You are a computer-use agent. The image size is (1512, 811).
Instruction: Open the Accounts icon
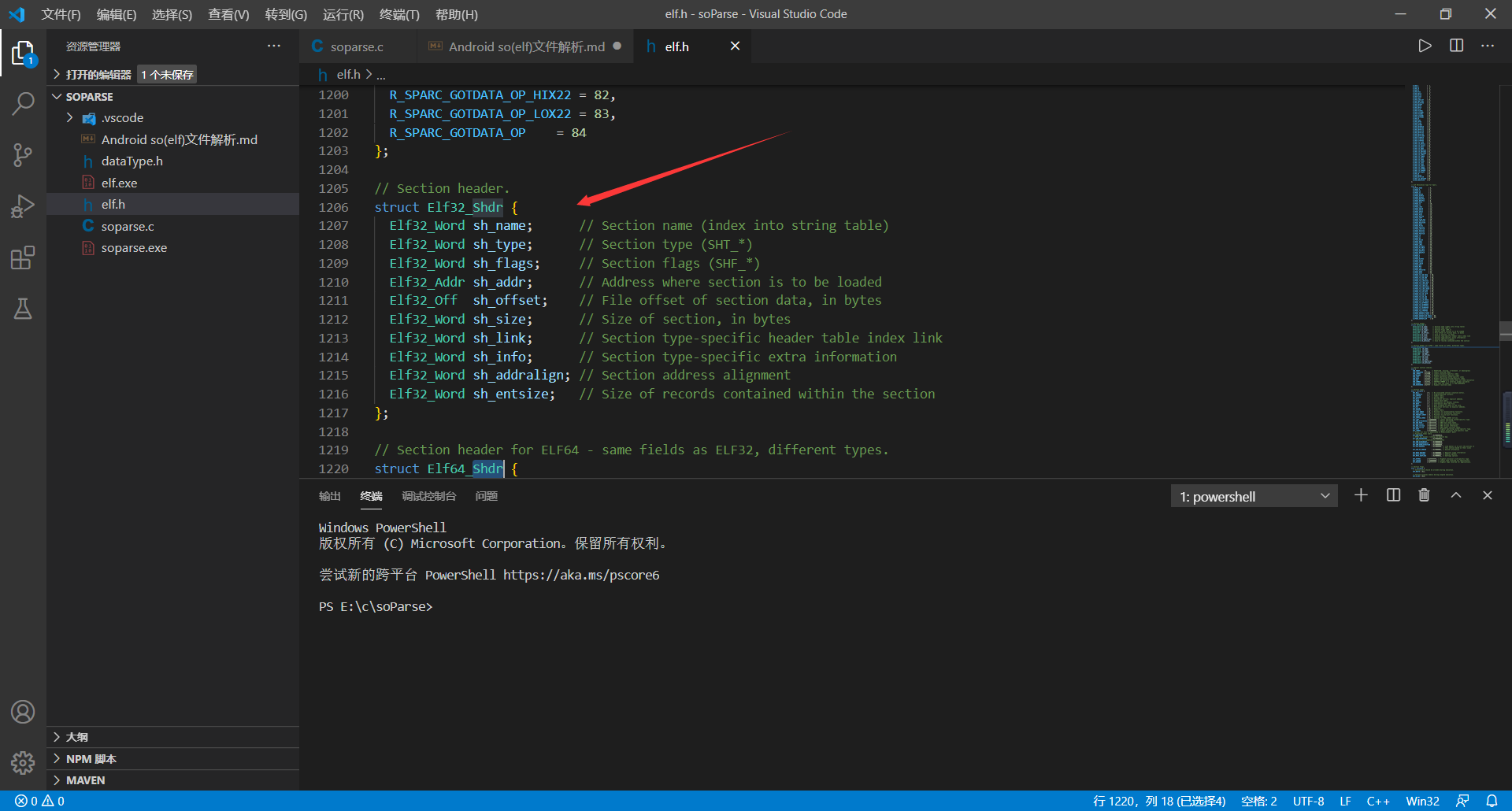23,712
